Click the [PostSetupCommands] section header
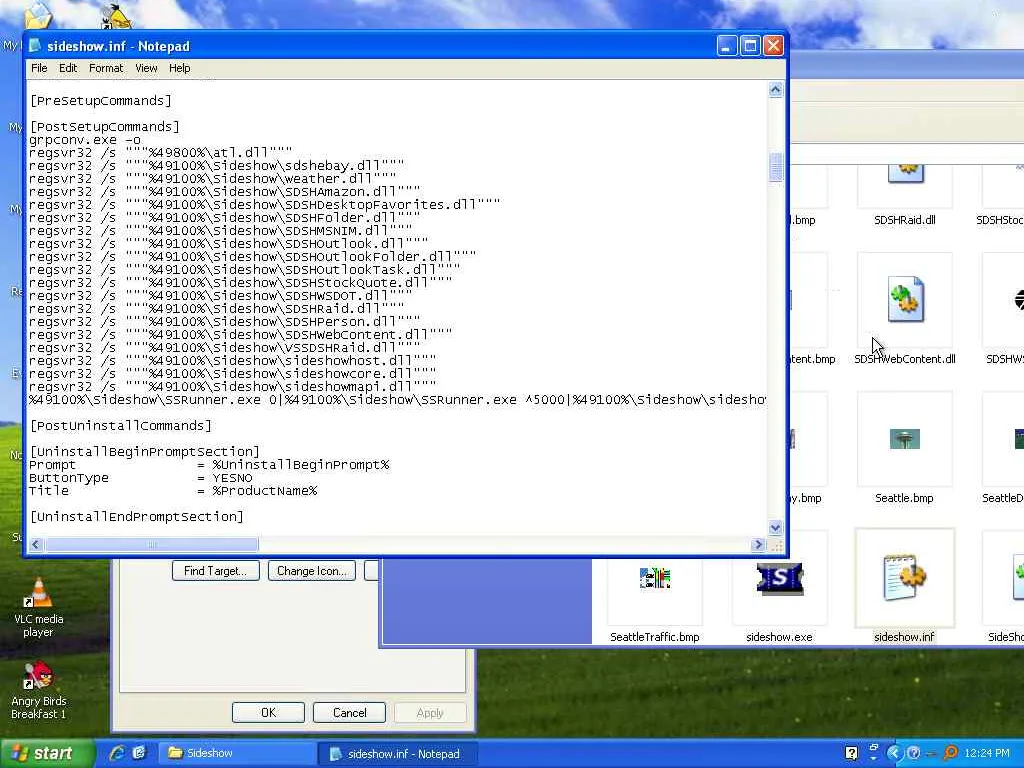 [104, 127]
